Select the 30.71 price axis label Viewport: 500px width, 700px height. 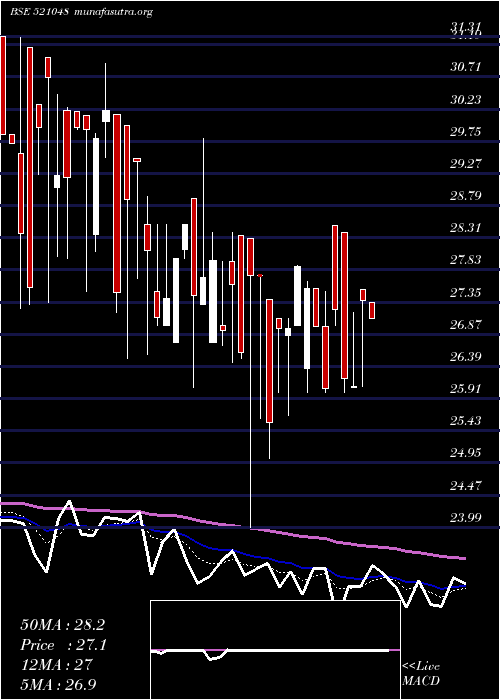pyautogui.click(x=466, y=67)
